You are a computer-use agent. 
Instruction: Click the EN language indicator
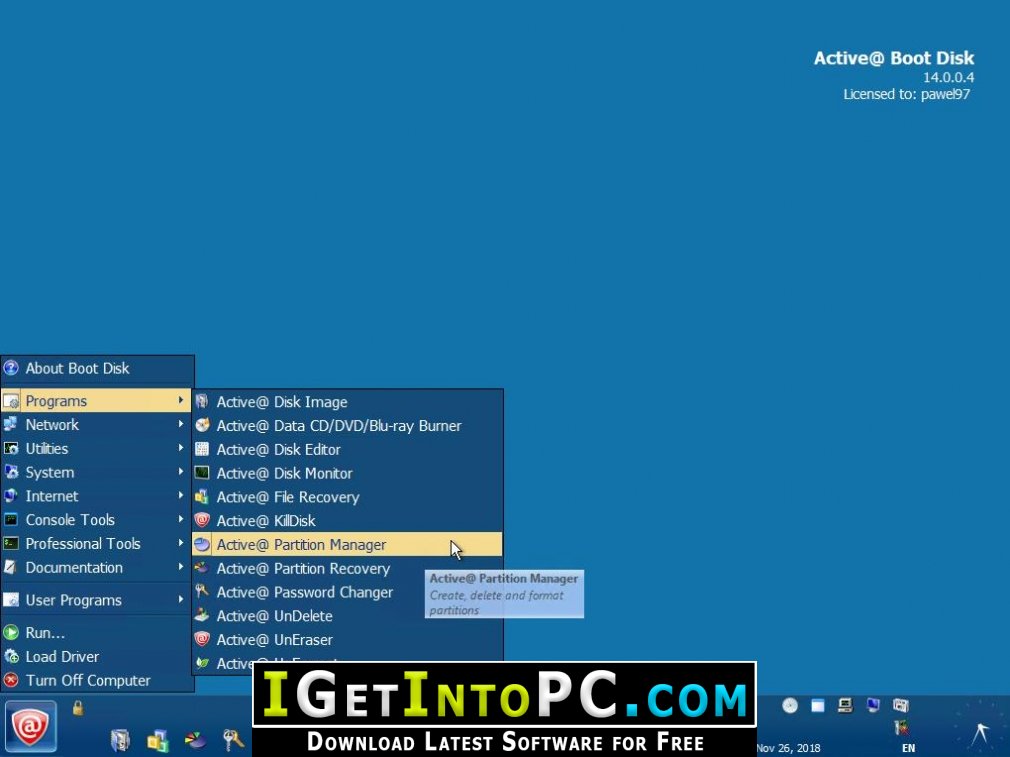[x=908, y=748]
